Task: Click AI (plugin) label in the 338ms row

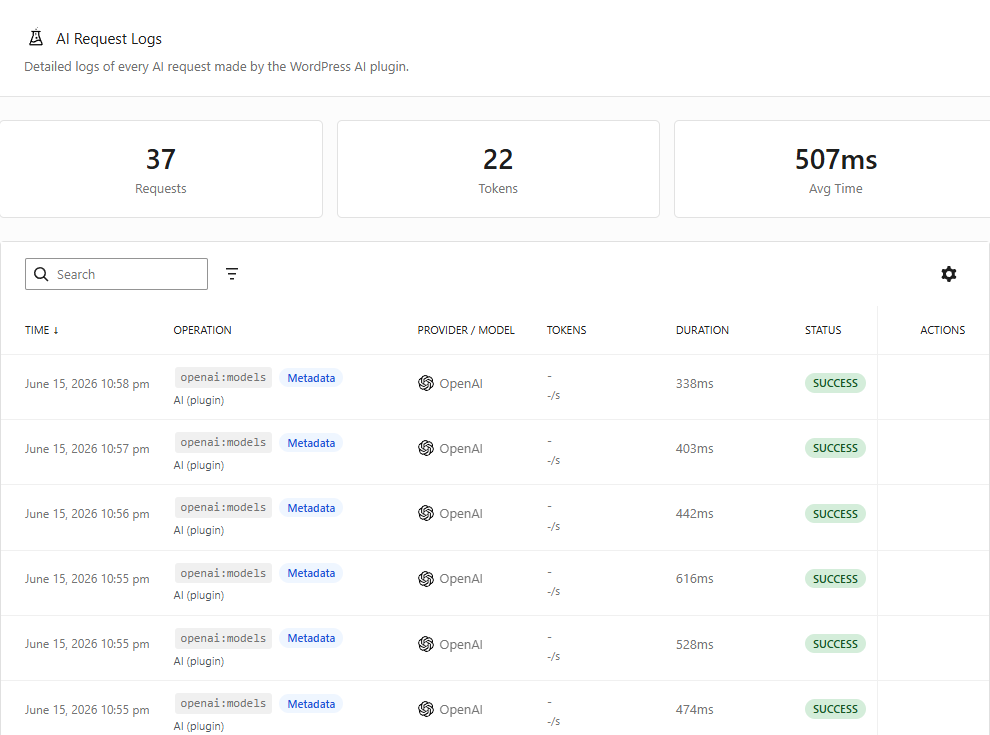Action: [199, 400]
